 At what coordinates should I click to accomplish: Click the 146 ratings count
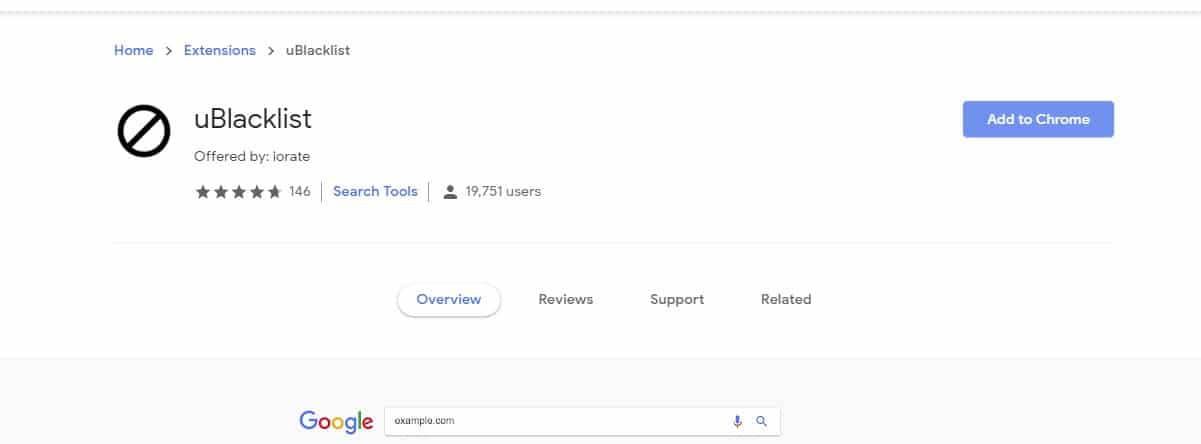point(299,191)
